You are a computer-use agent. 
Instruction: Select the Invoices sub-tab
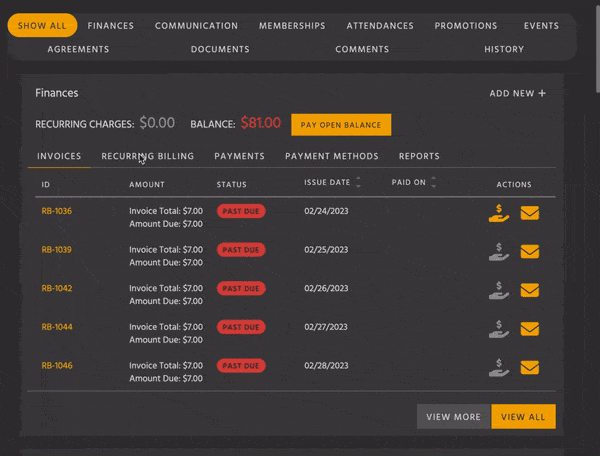[x=59, y=156]
